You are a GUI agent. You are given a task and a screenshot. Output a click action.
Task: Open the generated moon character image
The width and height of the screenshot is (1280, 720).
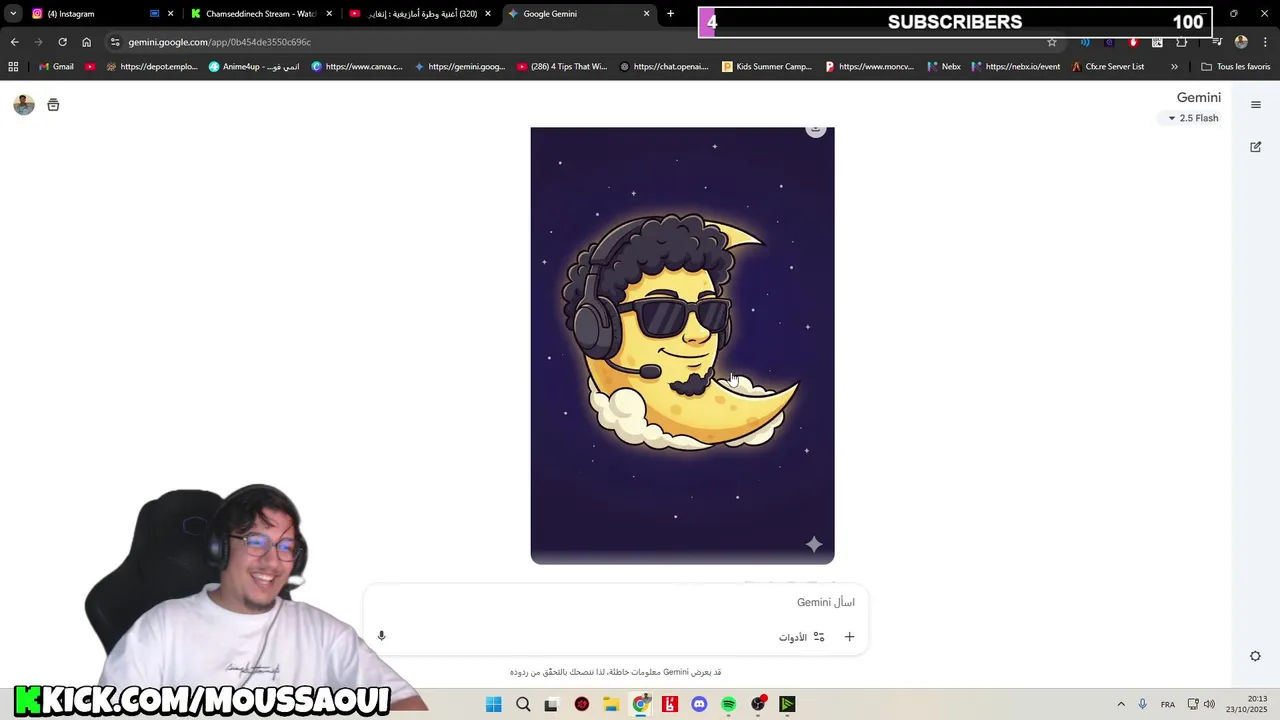(682, 345)
